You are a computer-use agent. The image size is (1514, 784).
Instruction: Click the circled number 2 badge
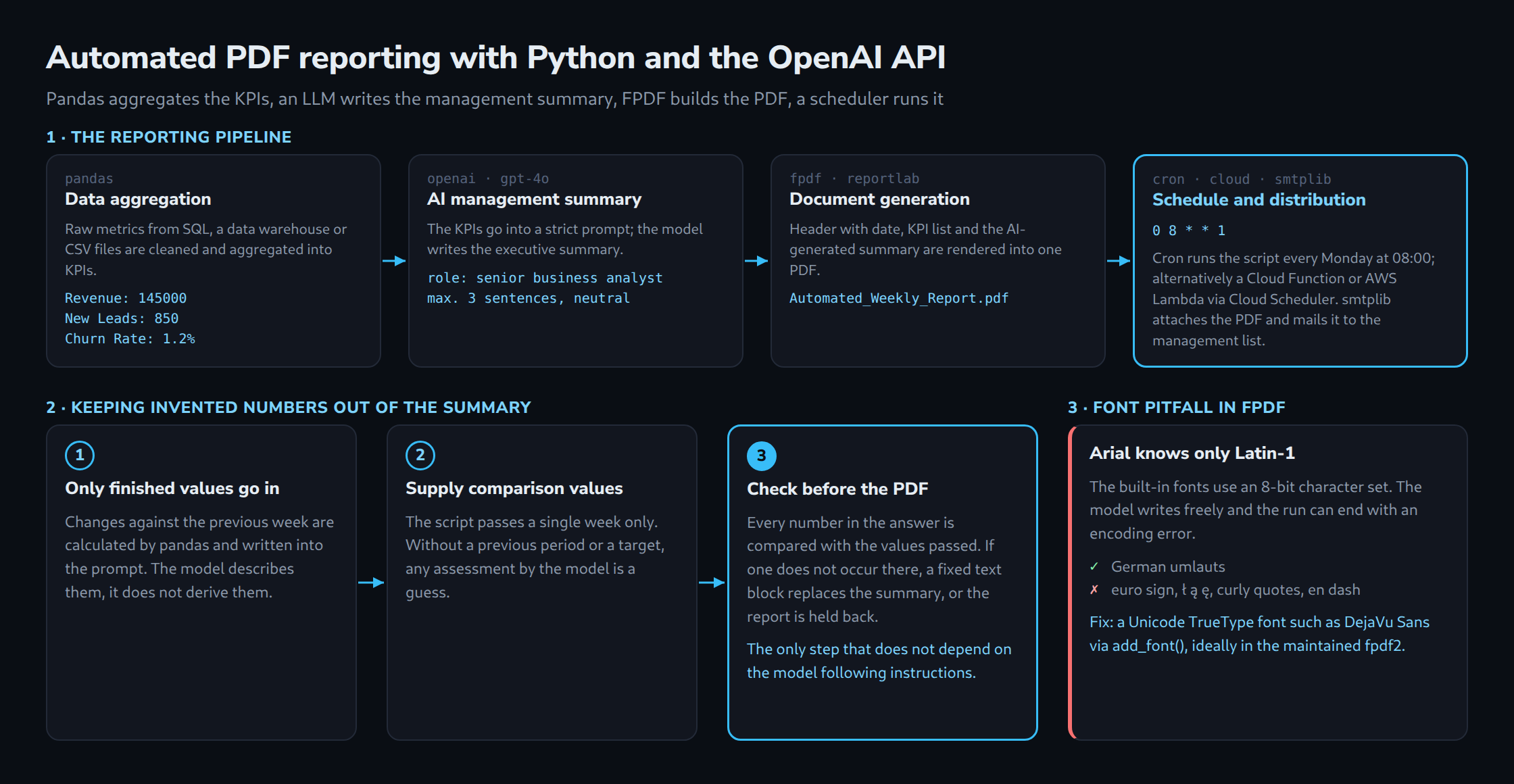tap(420, 455)
